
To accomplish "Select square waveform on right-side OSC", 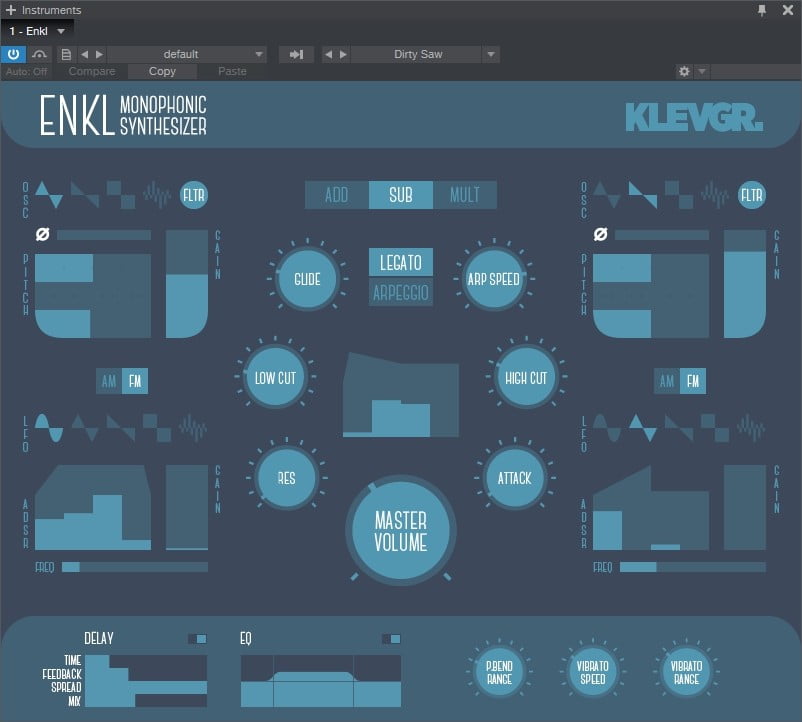I will point(679,195).
